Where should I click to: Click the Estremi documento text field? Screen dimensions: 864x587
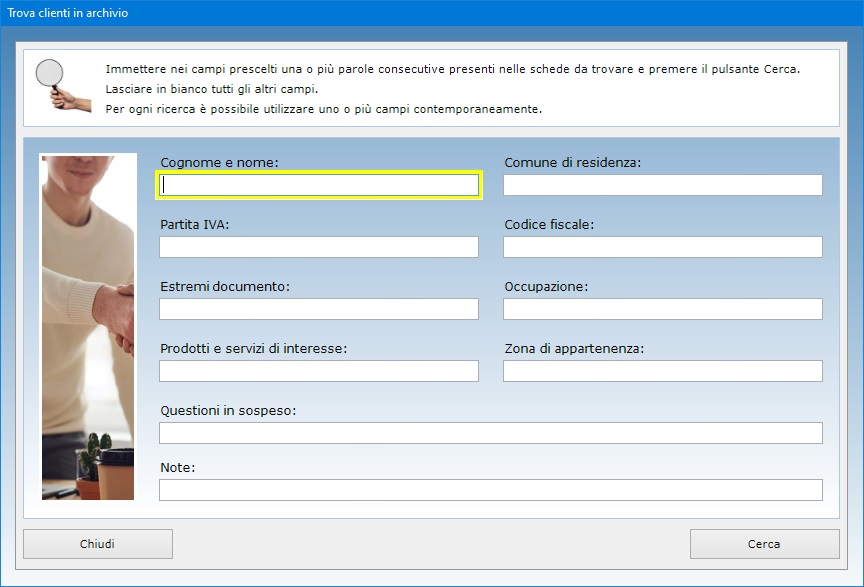click(x=319, y=309)
